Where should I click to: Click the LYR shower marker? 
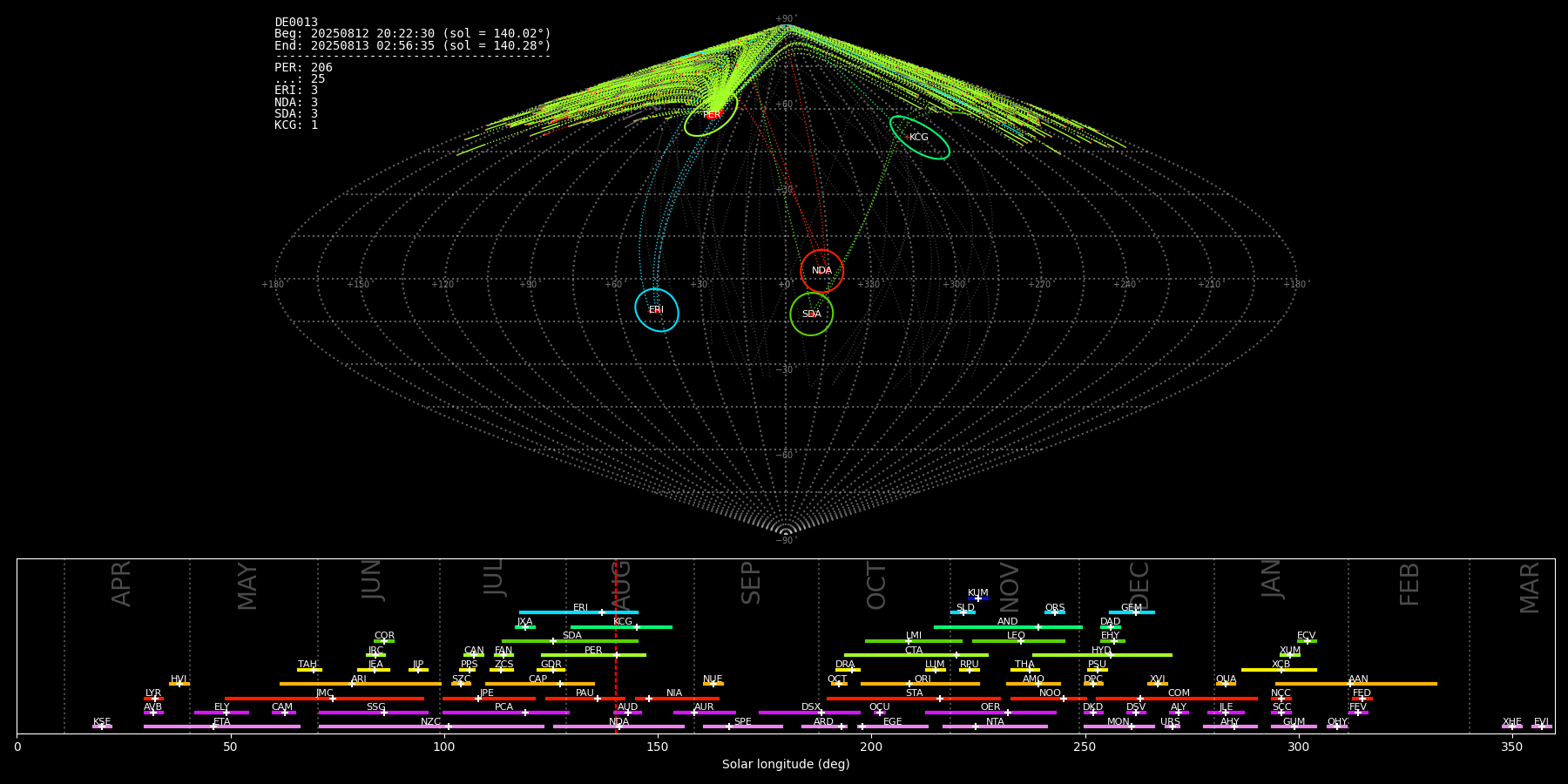153,697
